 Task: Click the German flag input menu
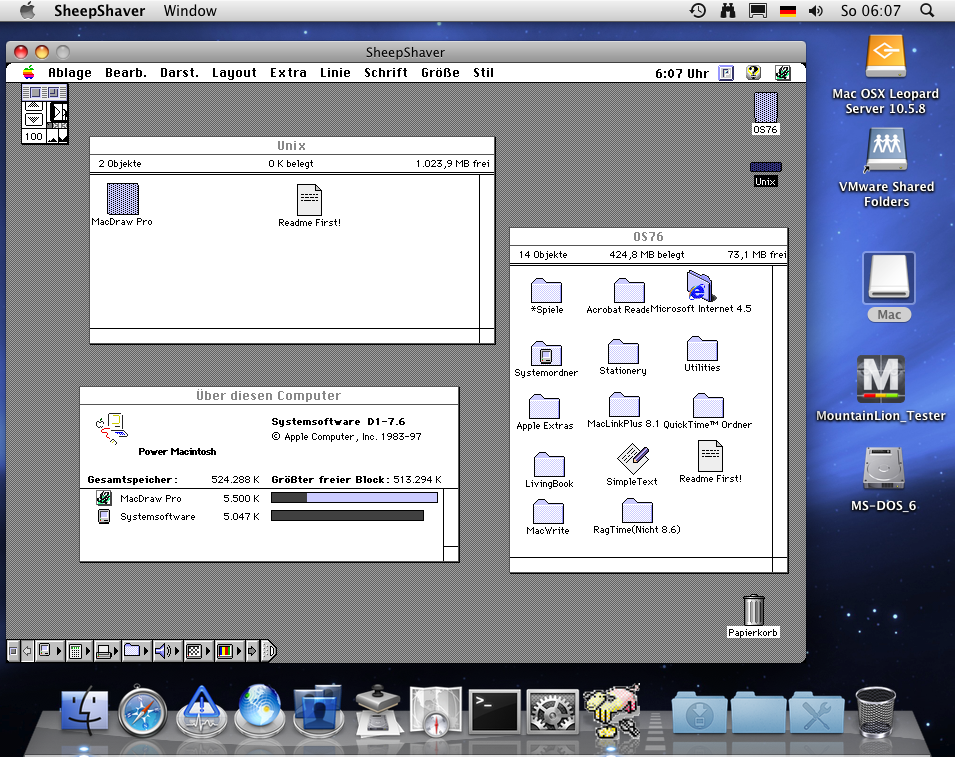[788, 10]
